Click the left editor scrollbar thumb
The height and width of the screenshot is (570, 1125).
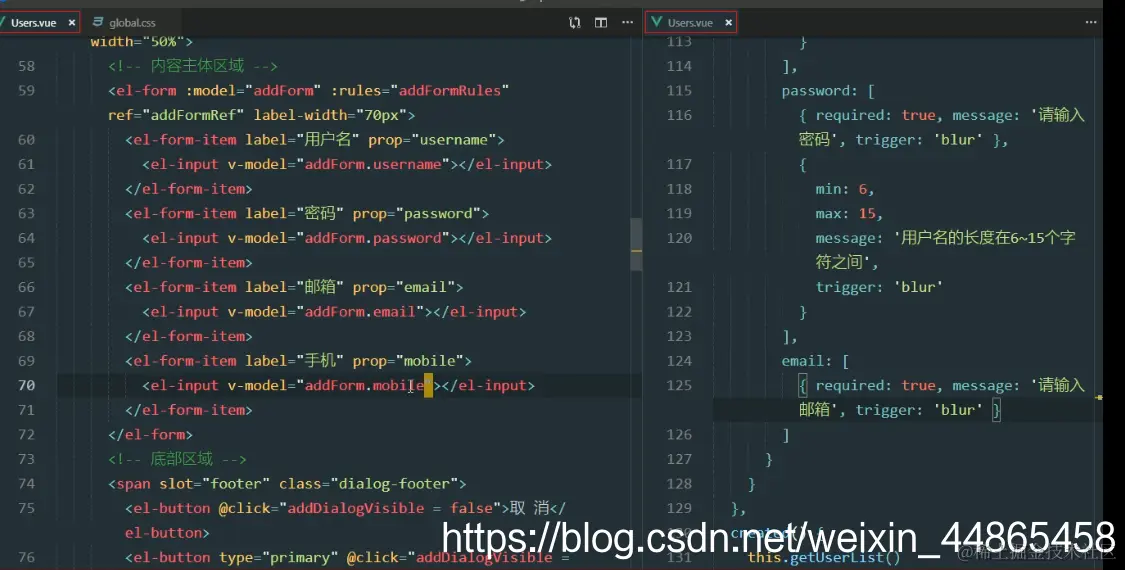pyautogui.click(x=636, y=244)
